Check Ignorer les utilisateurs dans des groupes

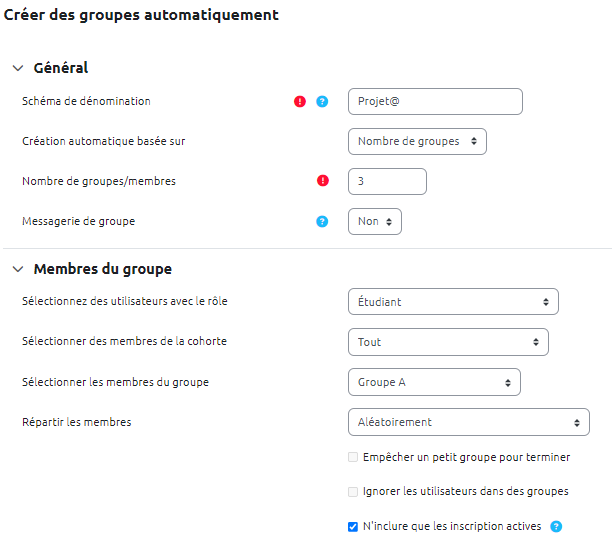point(353,491)
